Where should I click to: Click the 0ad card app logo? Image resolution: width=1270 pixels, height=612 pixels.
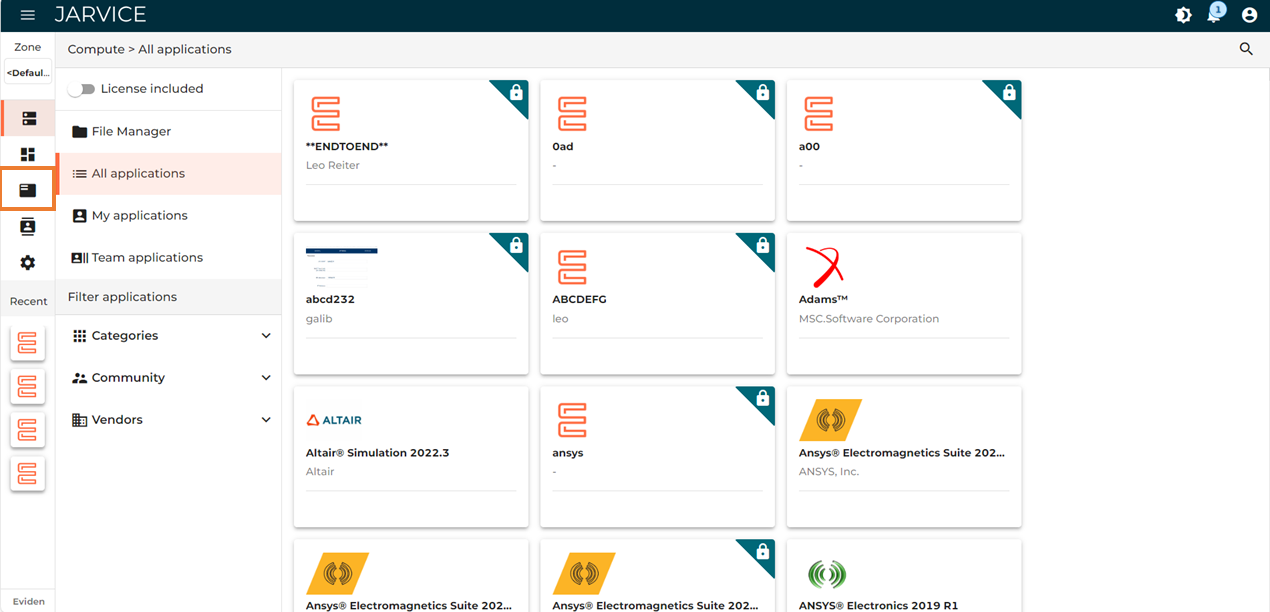[572, 113]
